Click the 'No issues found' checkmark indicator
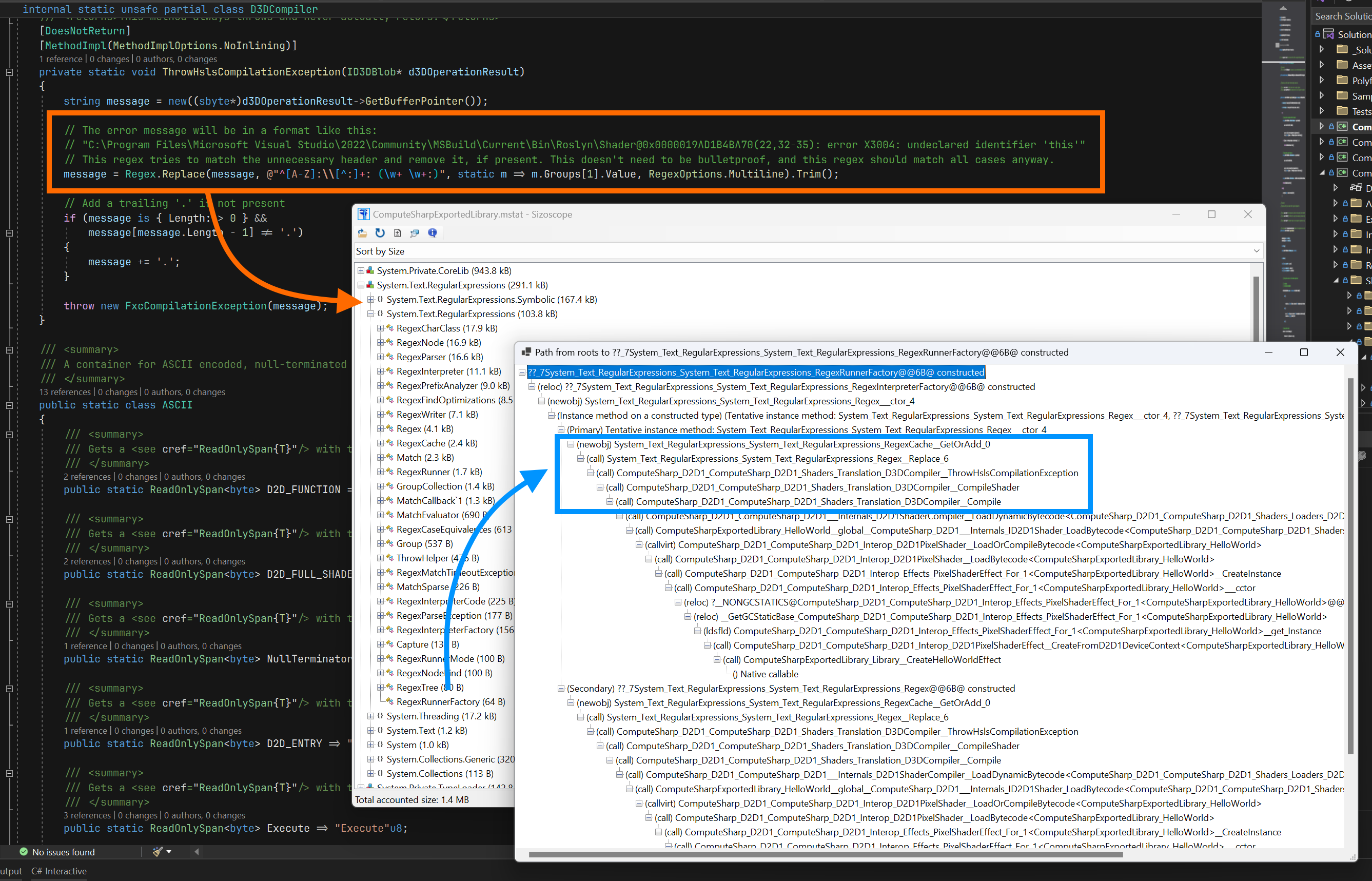 point(24,851)
